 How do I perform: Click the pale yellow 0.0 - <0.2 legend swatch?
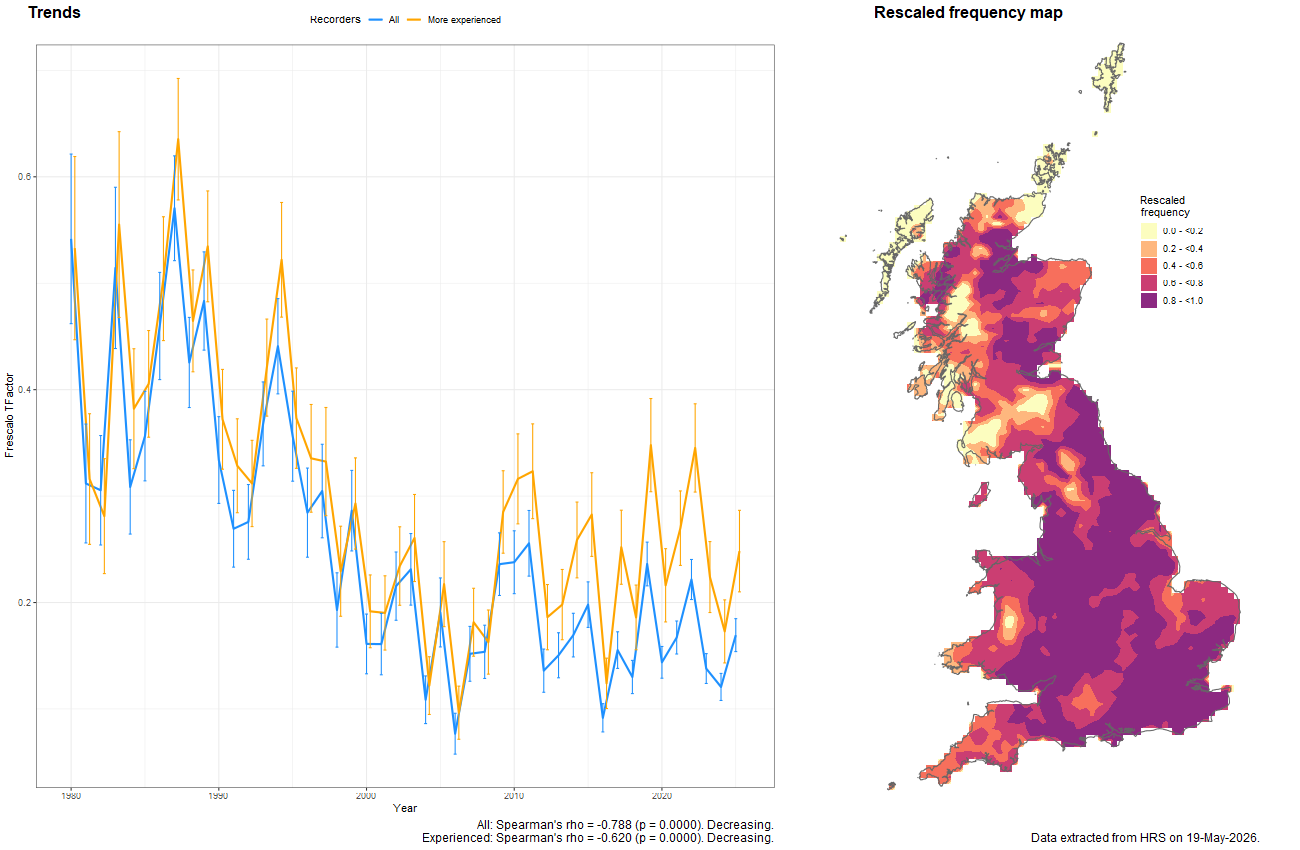(1149, 231)
